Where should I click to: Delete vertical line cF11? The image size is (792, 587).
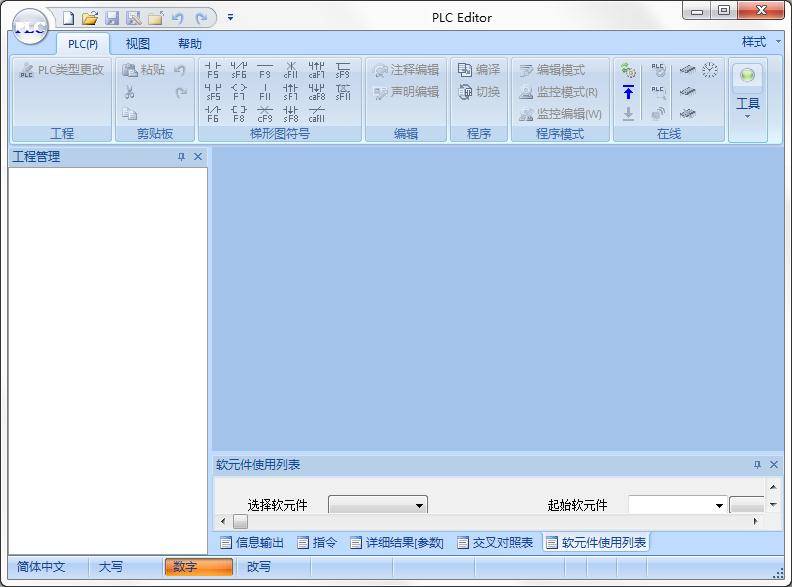[291, 70]
